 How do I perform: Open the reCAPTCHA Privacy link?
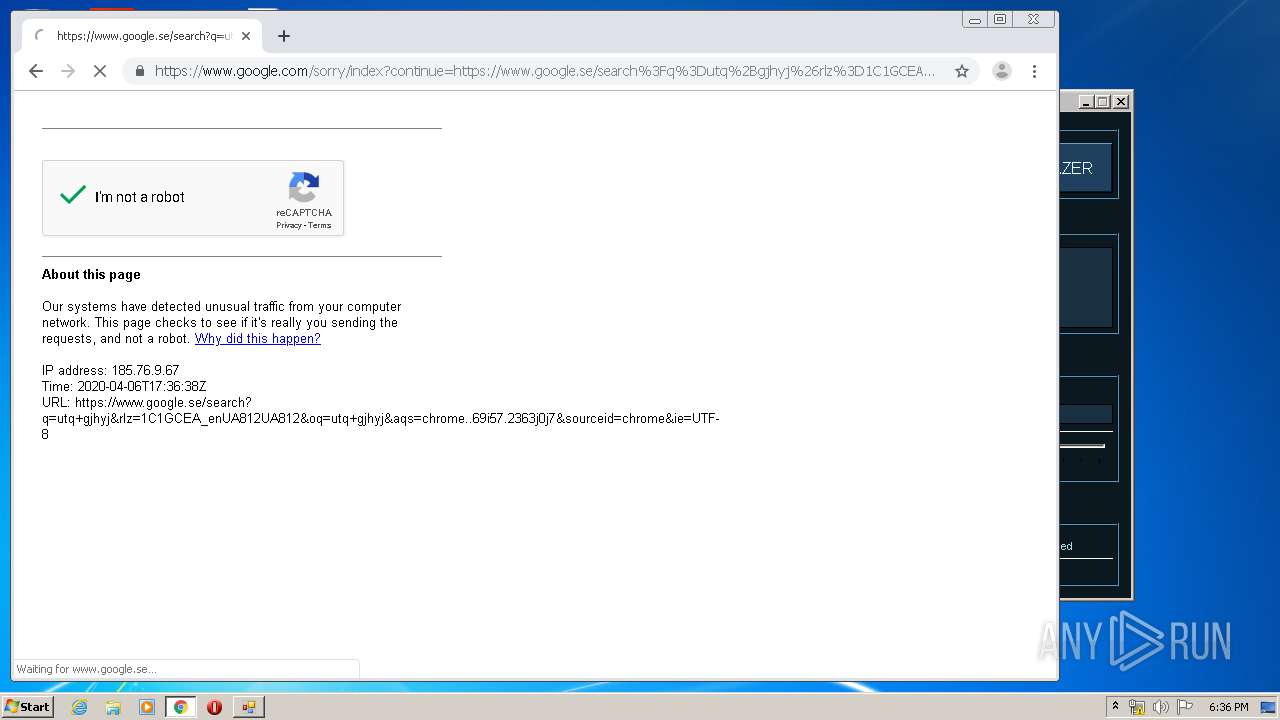click(288, 225)
